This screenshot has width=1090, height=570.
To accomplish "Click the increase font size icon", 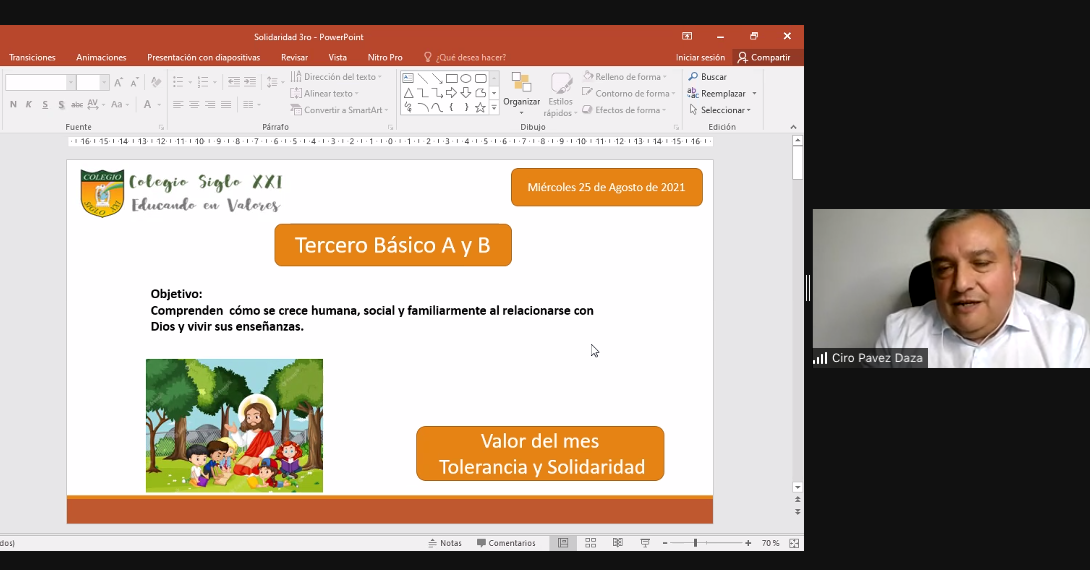I will click(x=118, y=83).
